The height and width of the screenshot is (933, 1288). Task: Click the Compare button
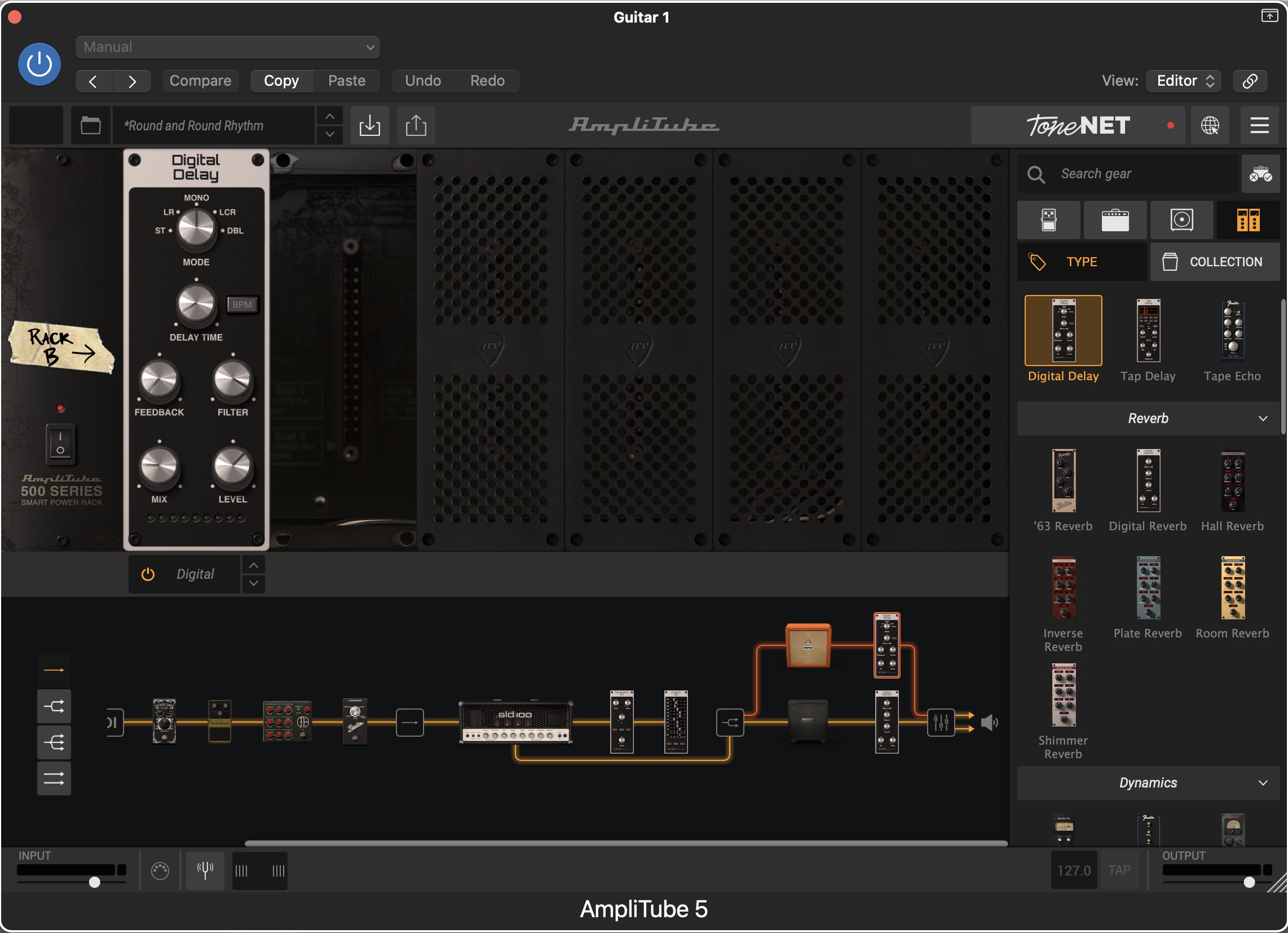pos(200,81)
